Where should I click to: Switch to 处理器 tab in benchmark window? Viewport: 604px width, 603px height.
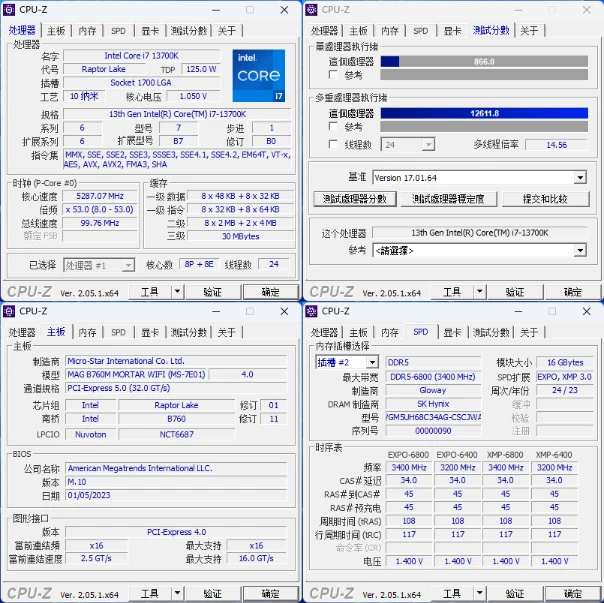(x=324, y=31)
